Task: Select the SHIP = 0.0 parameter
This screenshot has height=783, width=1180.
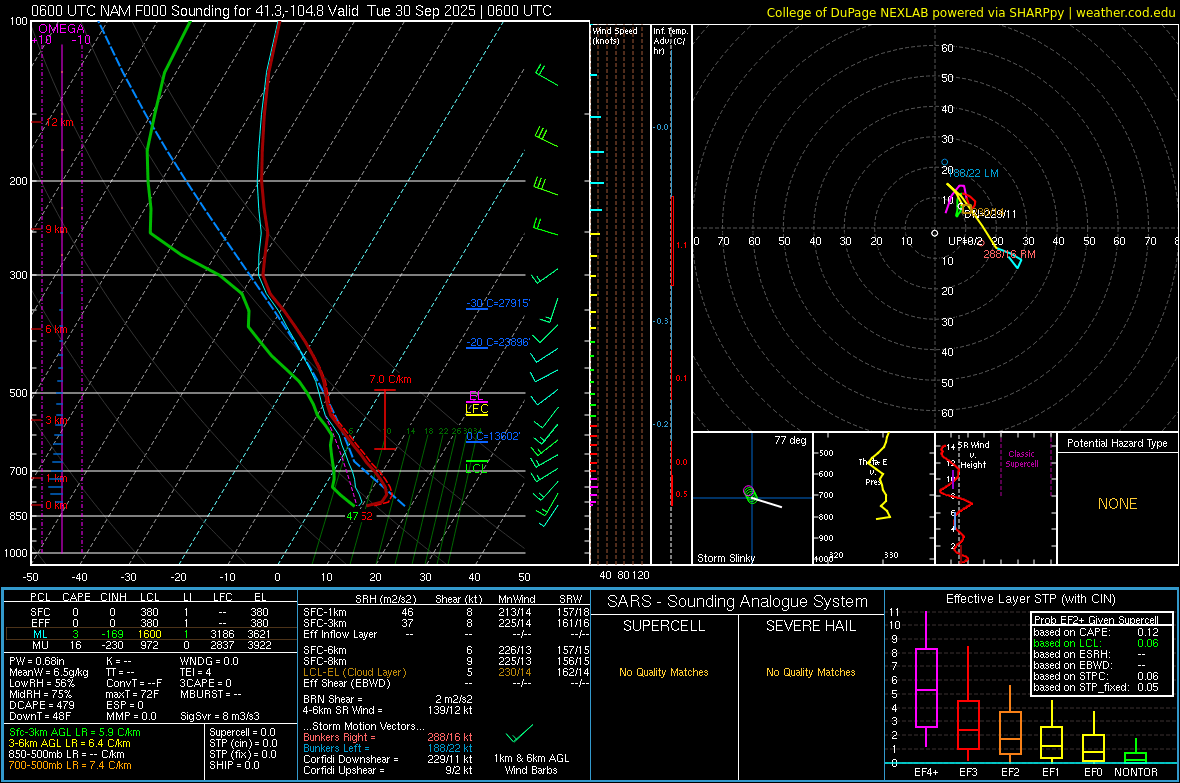Action: [x=234, y=765]
